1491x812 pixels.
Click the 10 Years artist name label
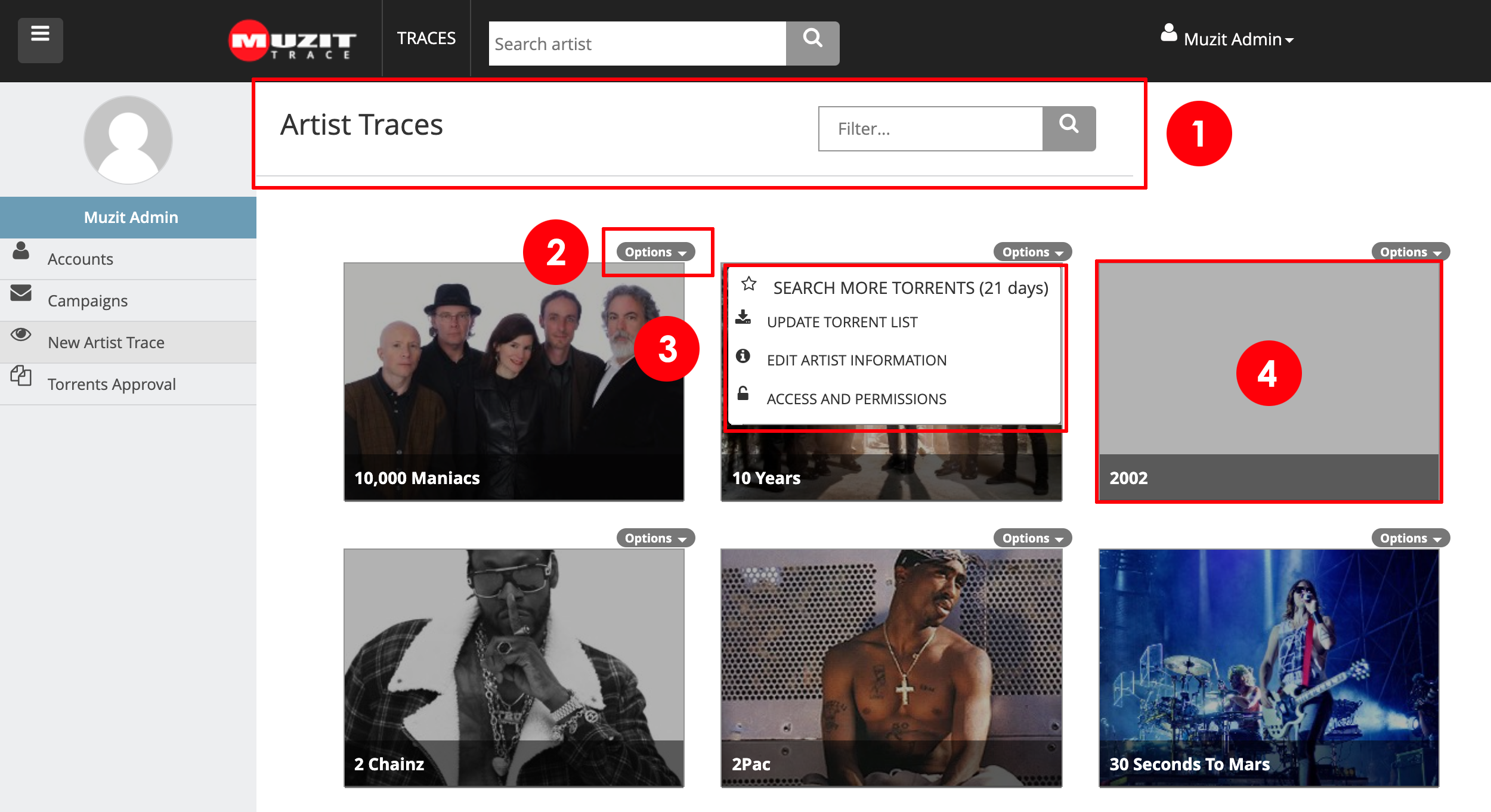click(766, 478)
